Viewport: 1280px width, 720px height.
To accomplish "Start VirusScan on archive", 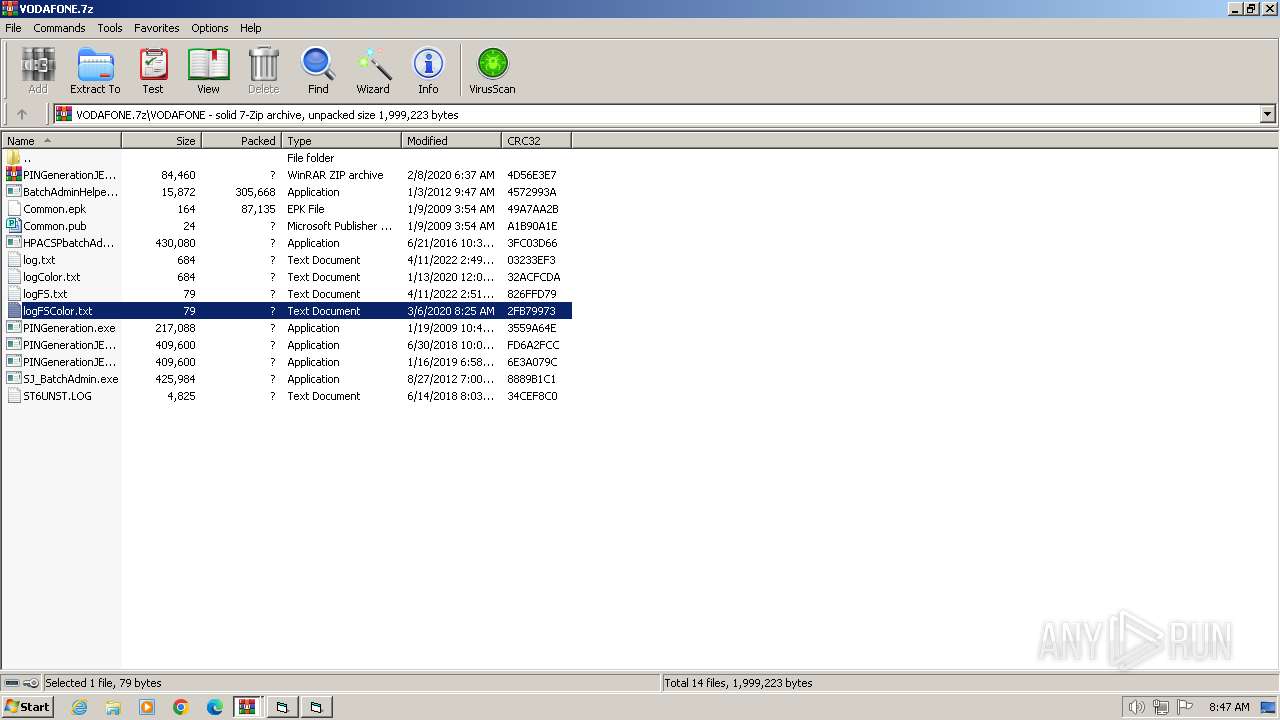I will [492, 71].
